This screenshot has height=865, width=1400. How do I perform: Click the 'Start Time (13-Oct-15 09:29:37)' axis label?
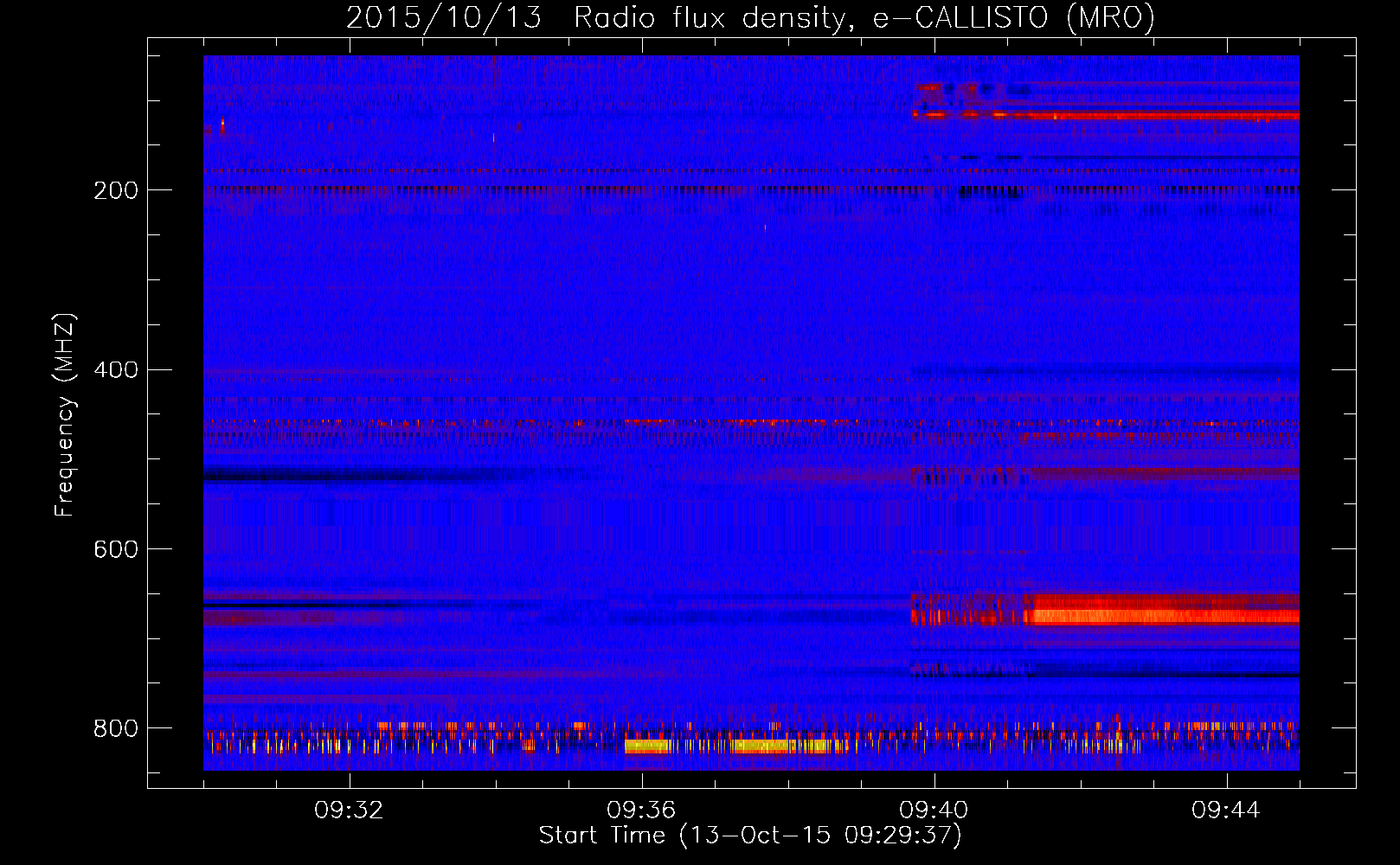tap(750, 836)
